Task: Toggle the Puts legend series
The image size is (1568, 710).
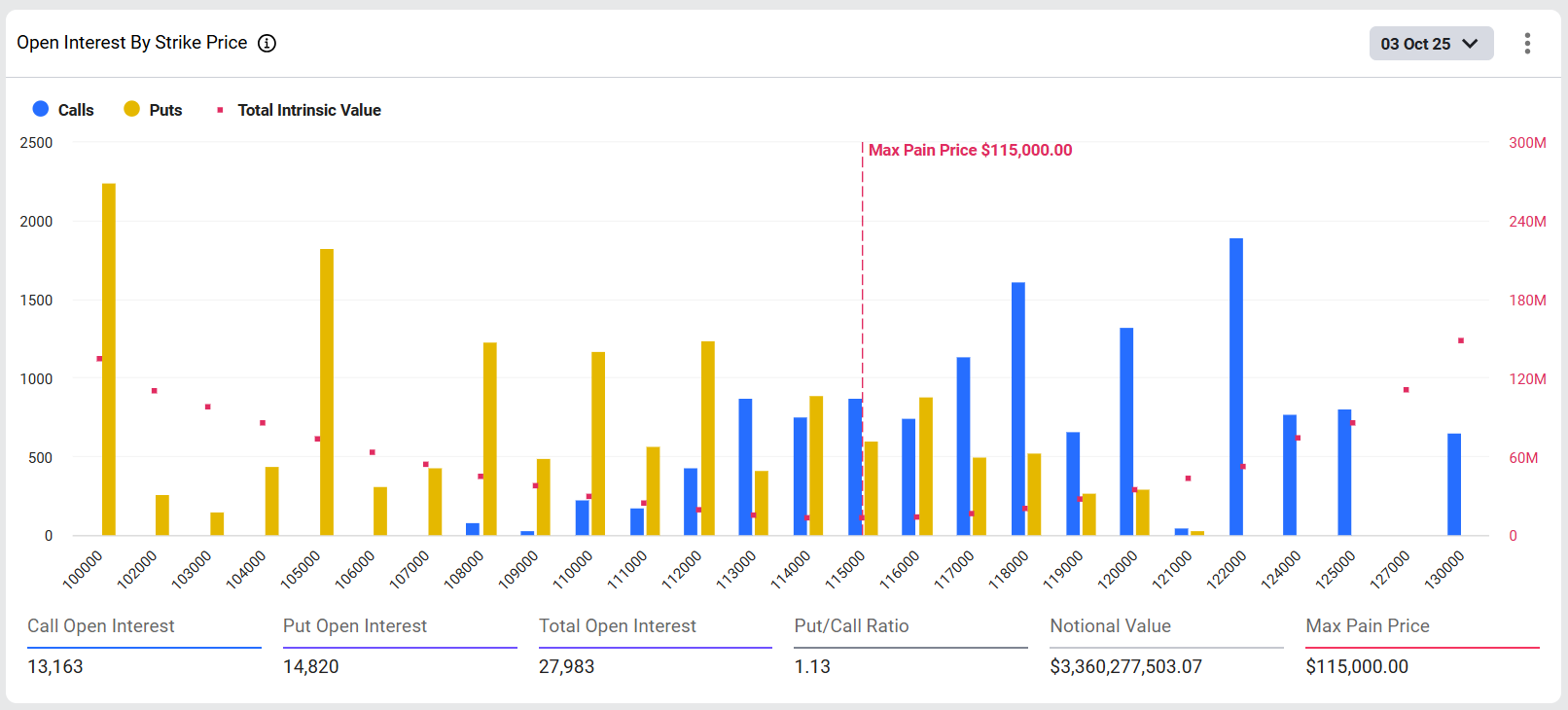Action: 165,110
